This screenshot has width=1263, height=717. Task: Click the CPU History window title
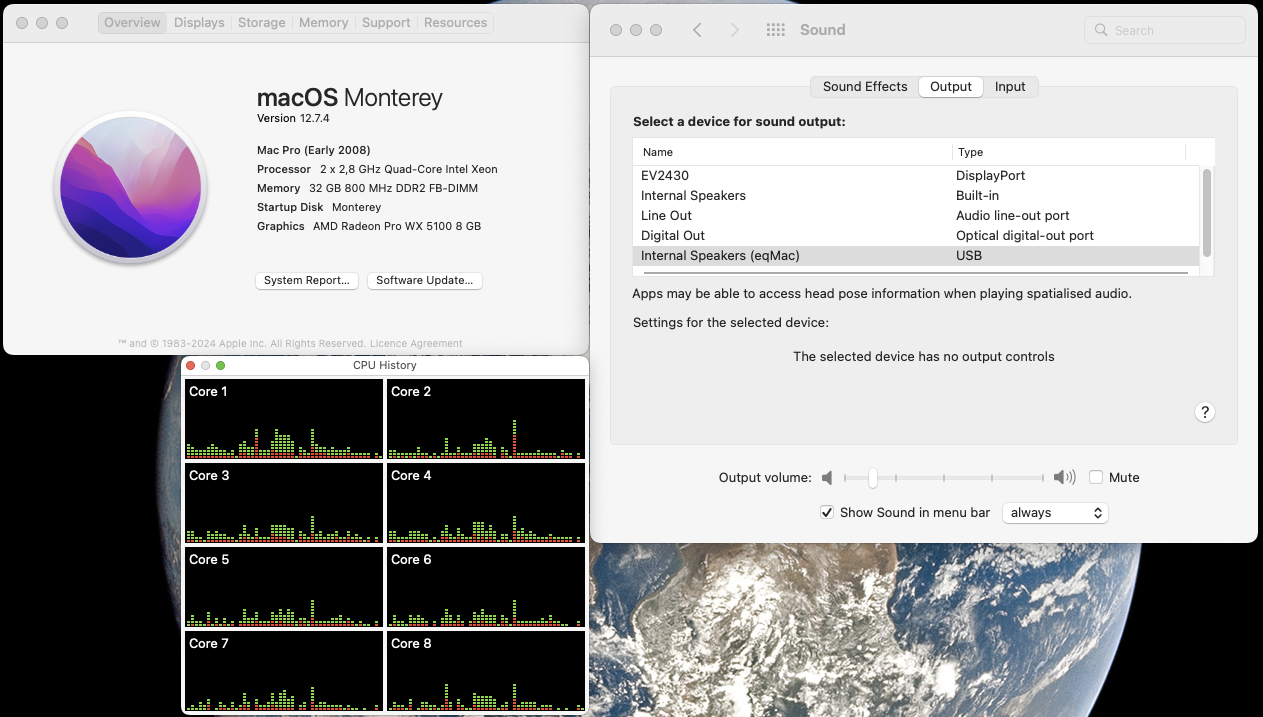pyautogui.click(x=385, y=366)
